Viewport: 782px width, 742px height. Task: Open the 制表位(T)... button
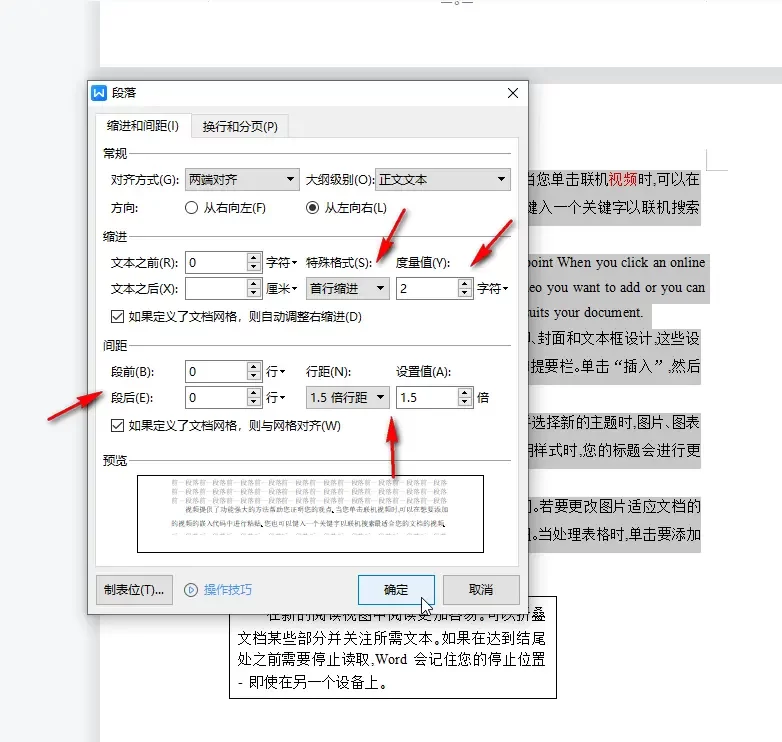pos(134,590)
